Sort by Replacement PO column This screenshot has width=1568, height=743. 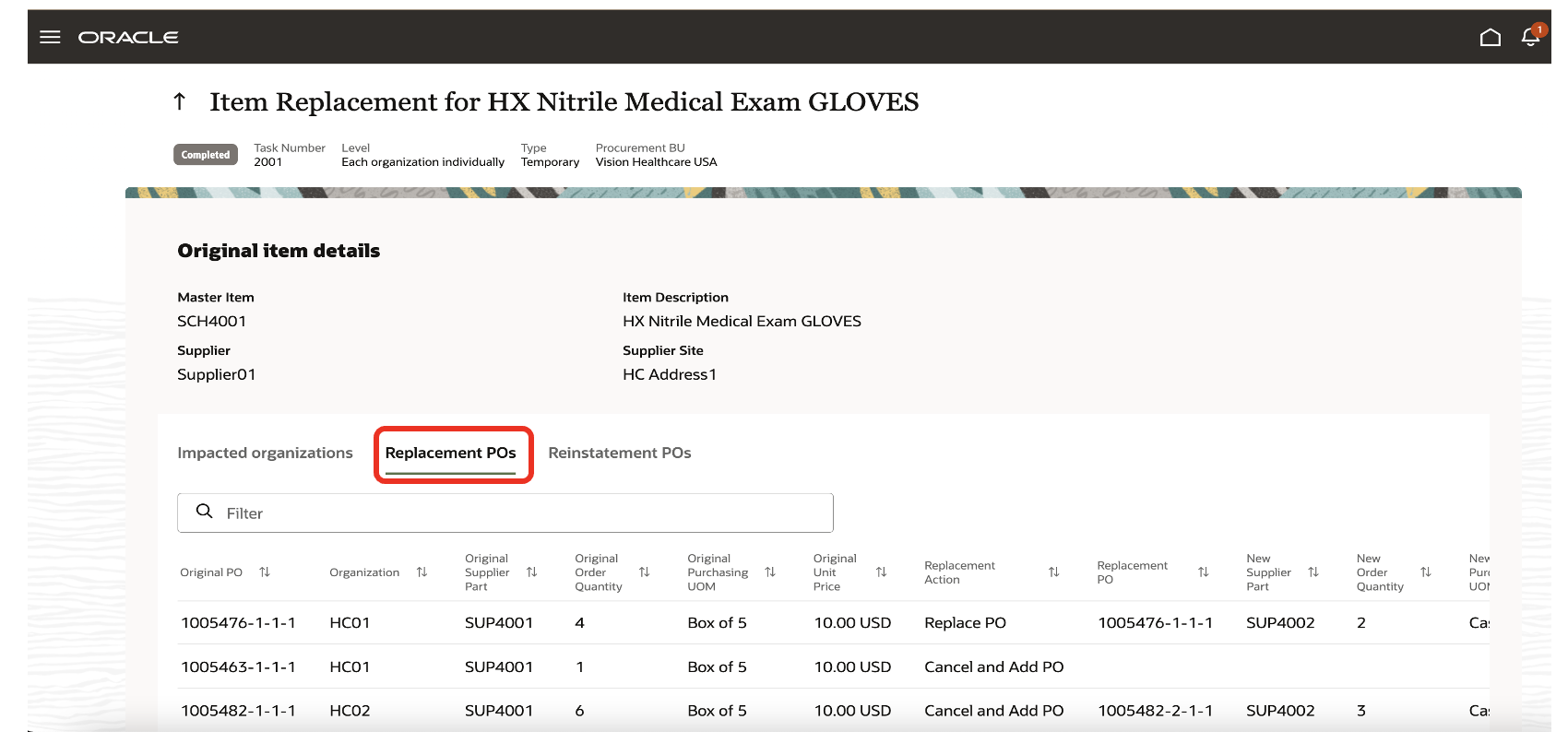click(1203, 572)
